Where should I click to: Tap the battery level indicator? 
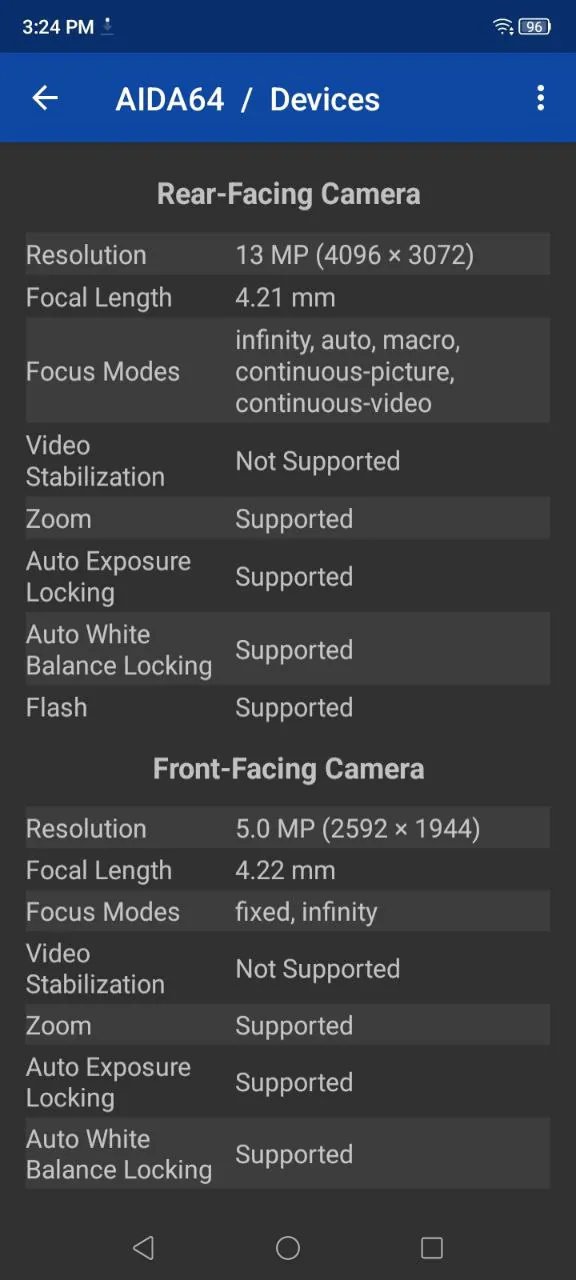point(535,27)
